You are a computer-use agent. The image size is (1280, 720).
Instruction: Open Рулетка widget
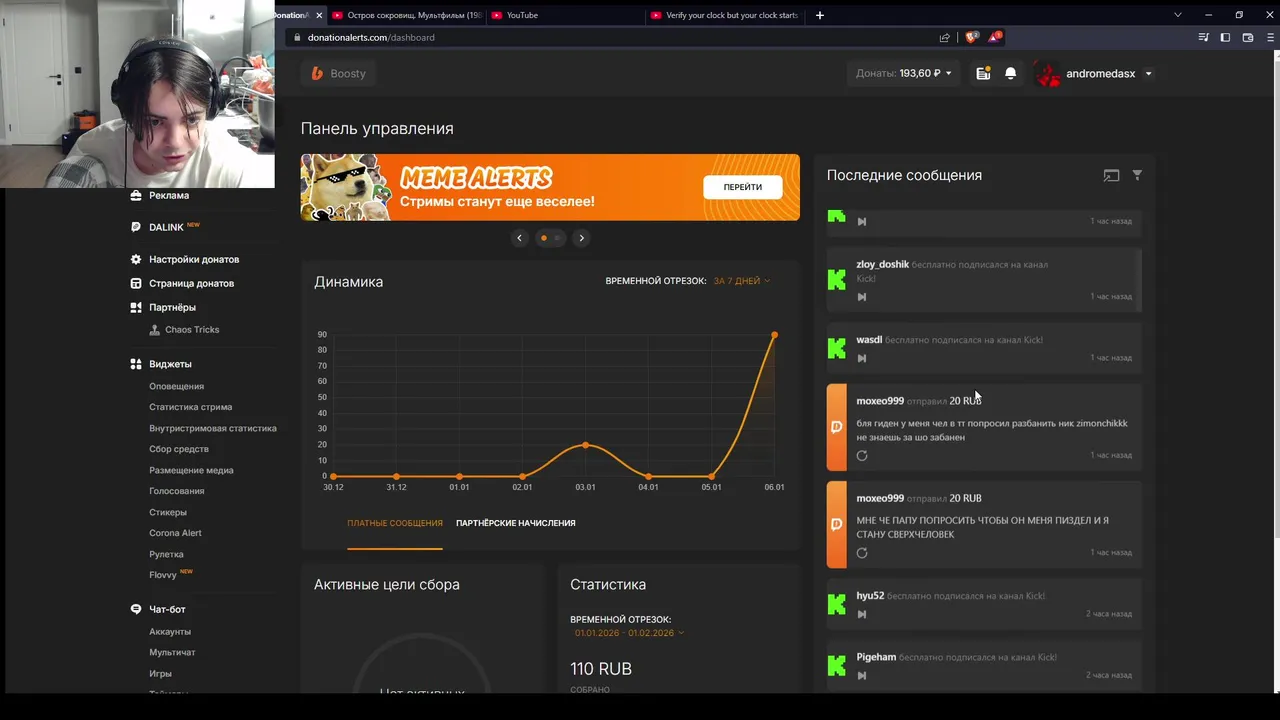pyautogui.click(x=166, y=554)
